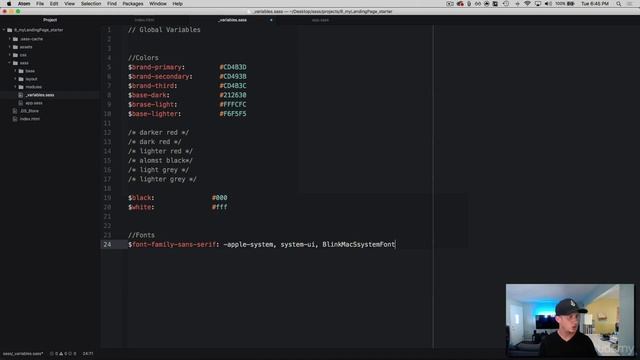Click the menu bar clock Tue 6:45 PM

(x=595, y=4)
